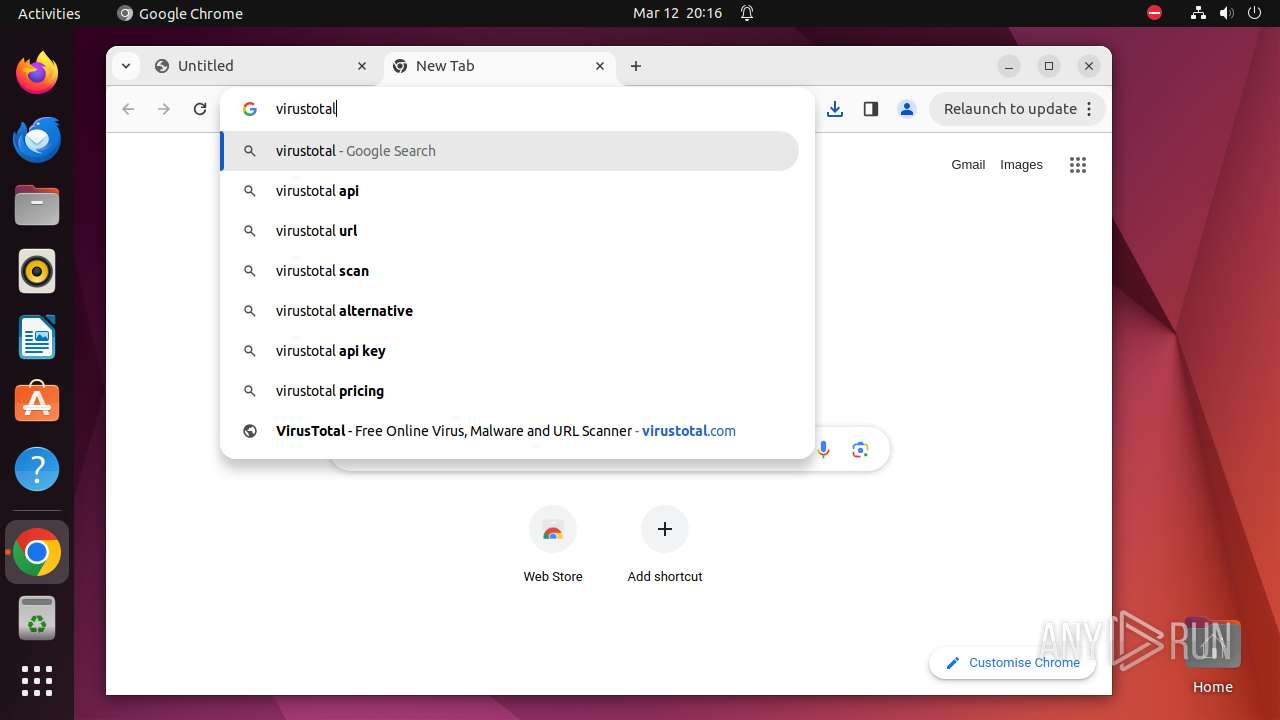
Task: Toggle the Chrome side panel icon
Action: 871,109
